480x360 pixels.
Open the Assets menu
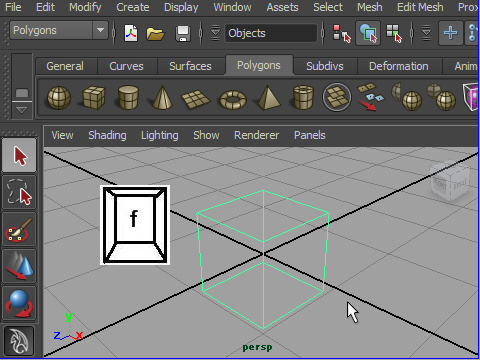tap(282, 7)
